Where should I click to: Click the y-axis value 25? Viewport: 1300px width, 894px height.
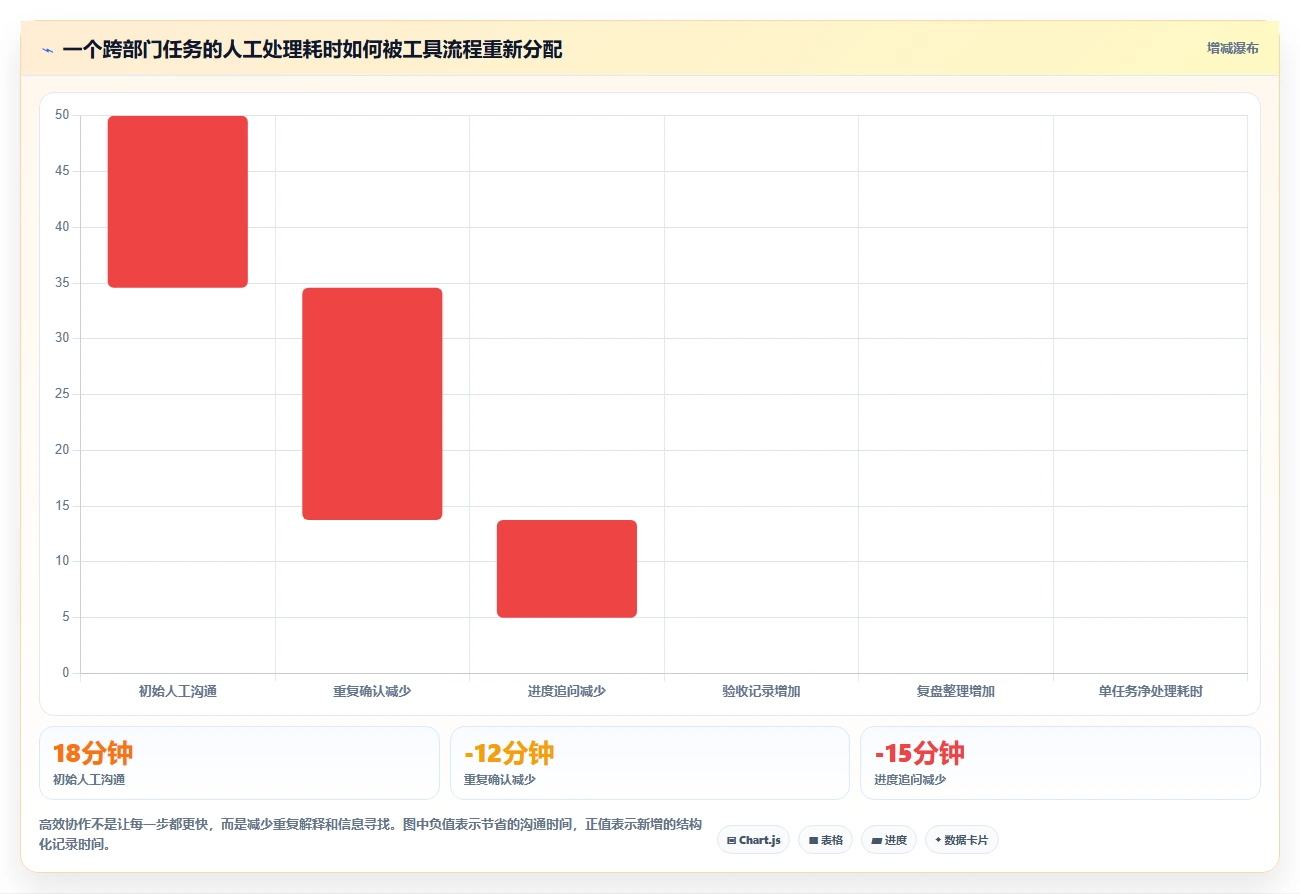pos(62,394)
